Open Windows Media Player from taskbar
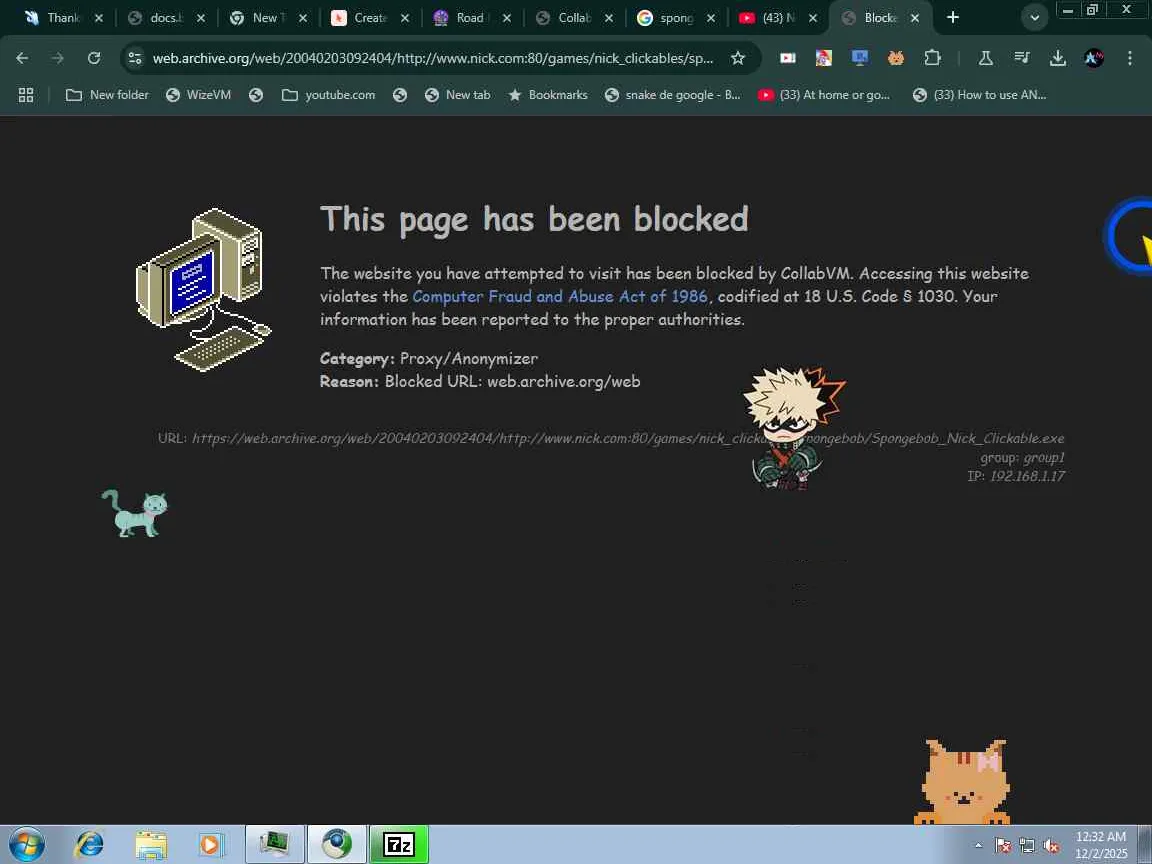The height and width of the screenshot is (864, 1152). click(x=211, y=845)
